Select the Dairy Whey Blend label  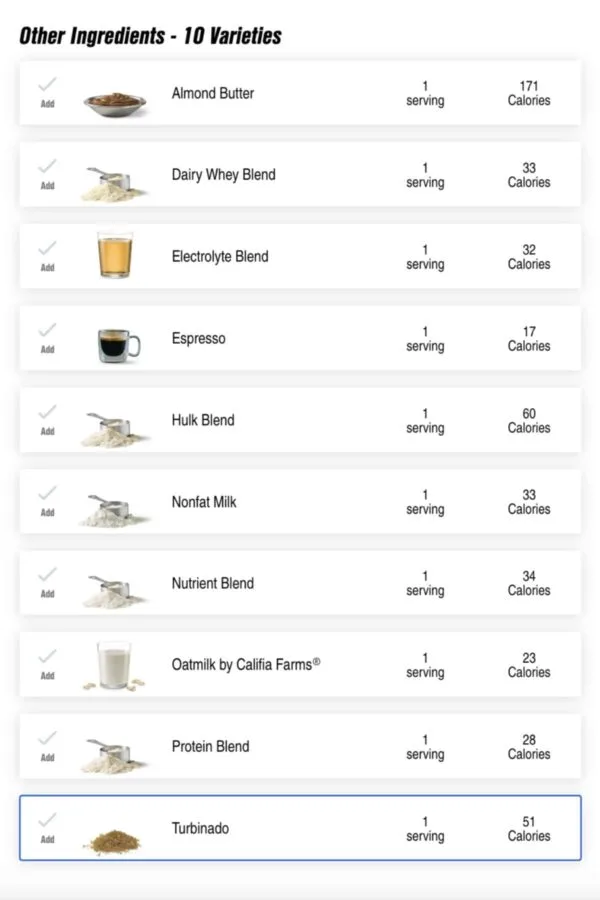[x=223, y=174]
